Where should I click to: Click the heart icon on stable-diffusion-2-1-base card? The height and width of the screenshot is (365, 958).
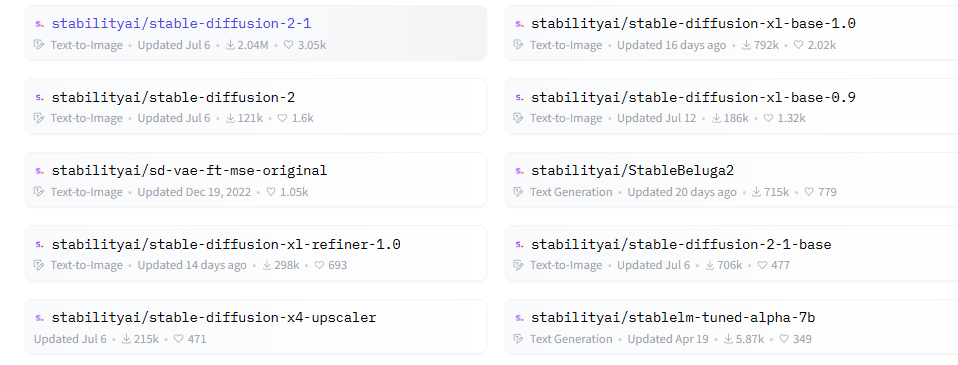coord(762,265)
